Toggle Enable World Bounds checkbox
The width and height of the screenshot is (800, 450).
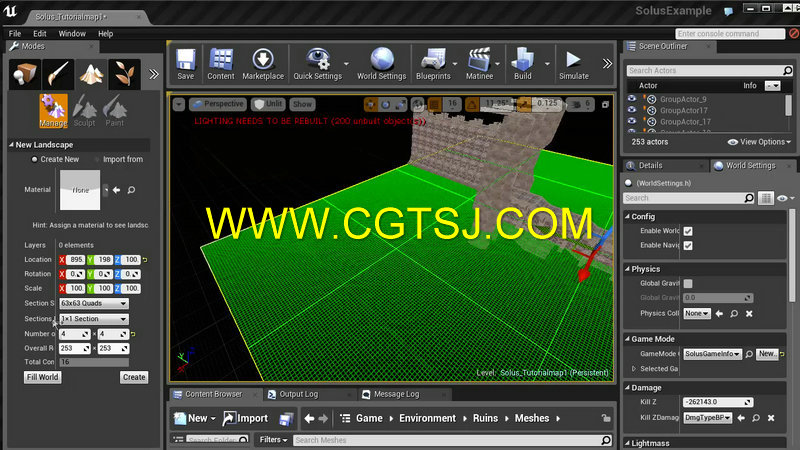(x=688, y=231)
